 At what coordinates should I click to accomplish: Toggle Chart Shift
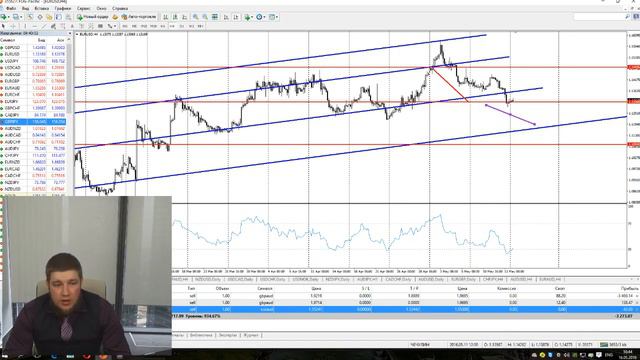236,17
